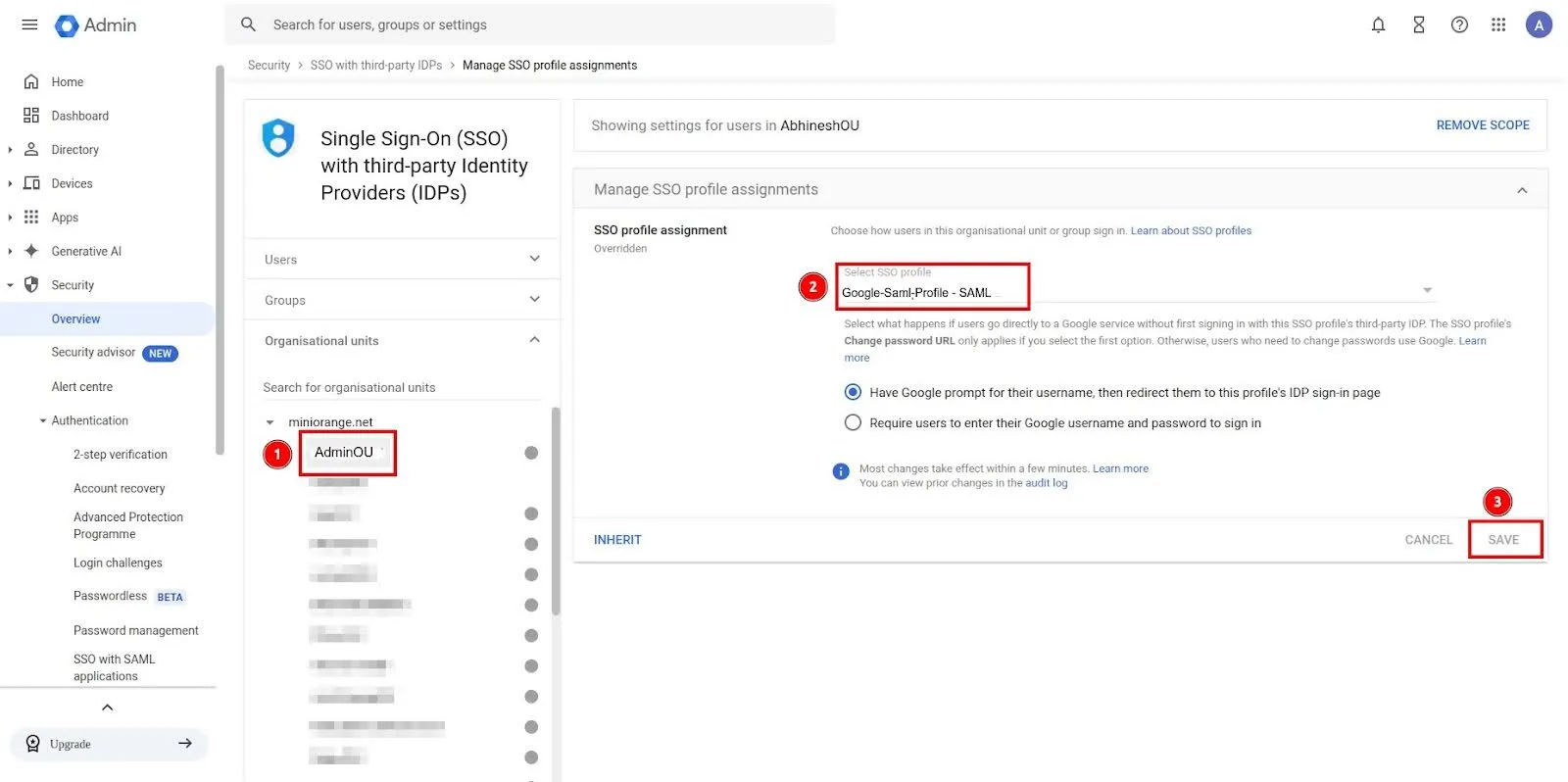Focus the top search for users field
This screenshot has width=1568, height=782.
(x=529, y=24)
